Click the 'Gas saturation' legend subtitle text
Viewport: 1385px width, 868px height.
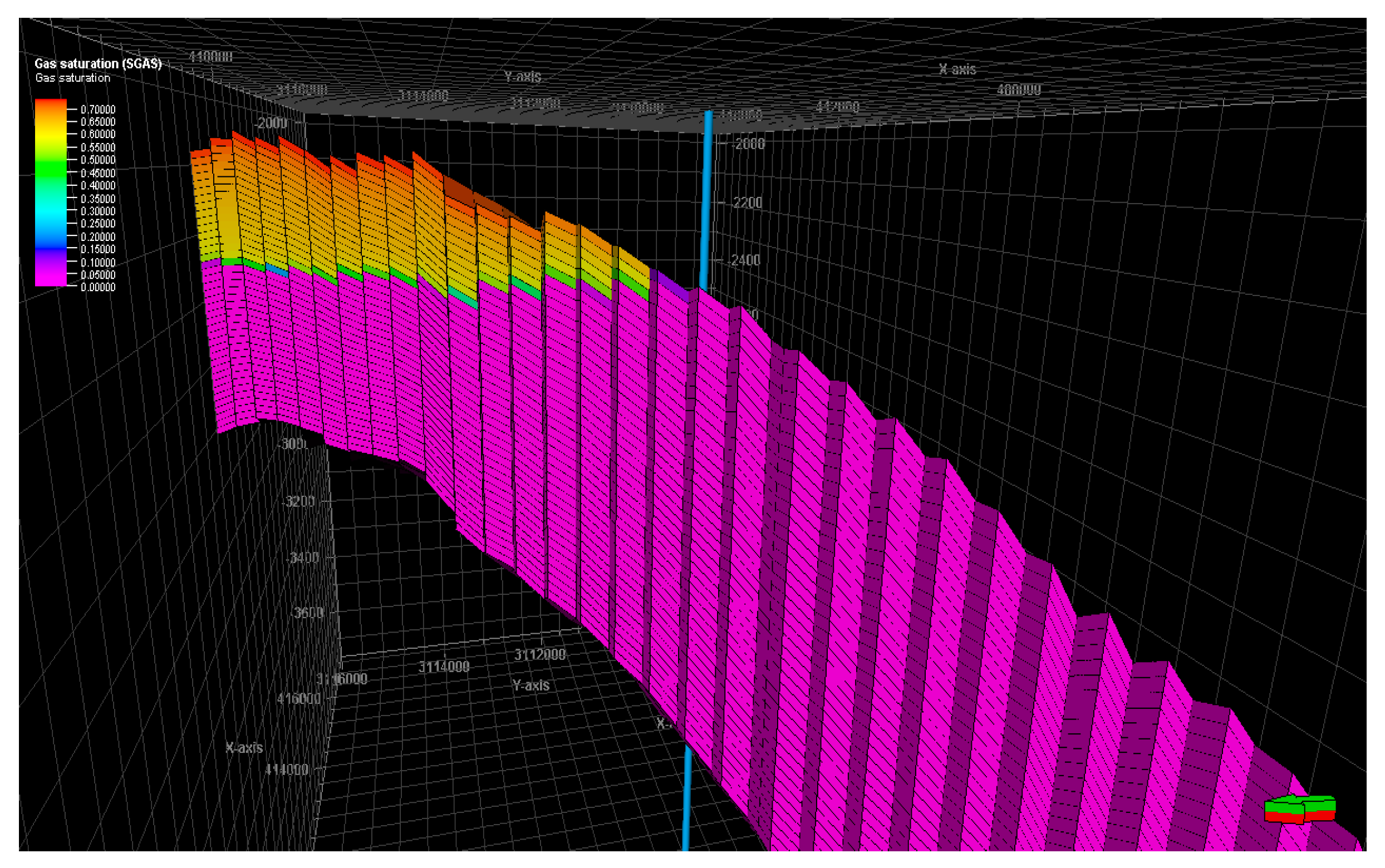[72, 78]
